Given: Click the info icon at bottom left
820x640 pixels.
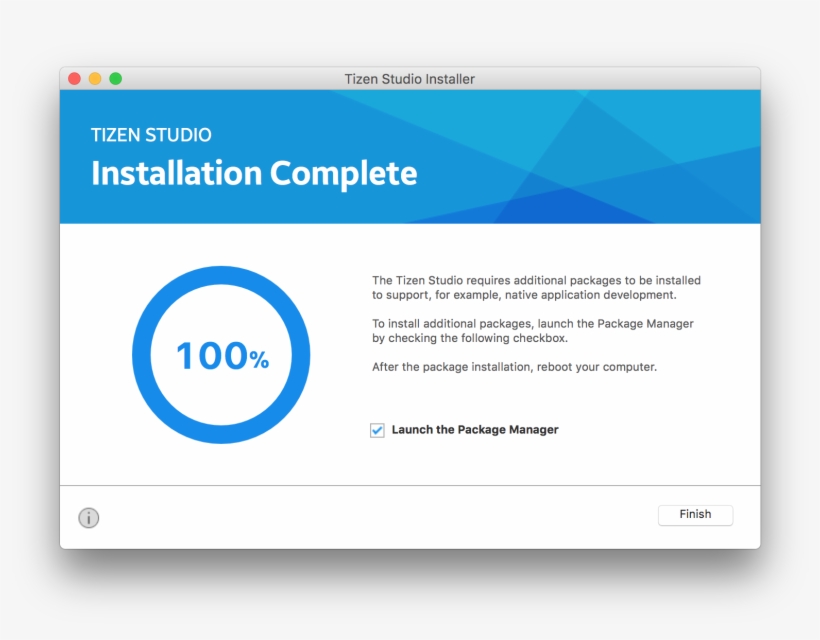Looking at the screenshot, I should pos(88,518).
